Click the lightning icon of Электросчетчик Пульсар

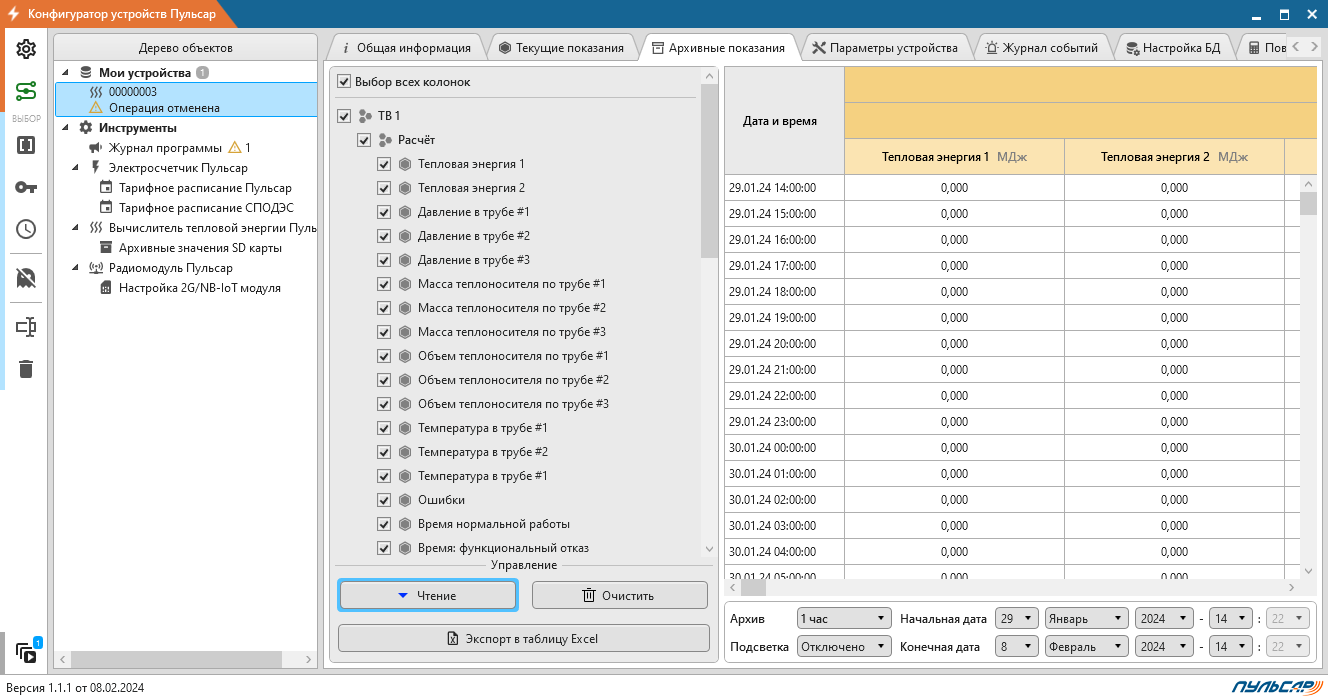click(x=96, y=168)
